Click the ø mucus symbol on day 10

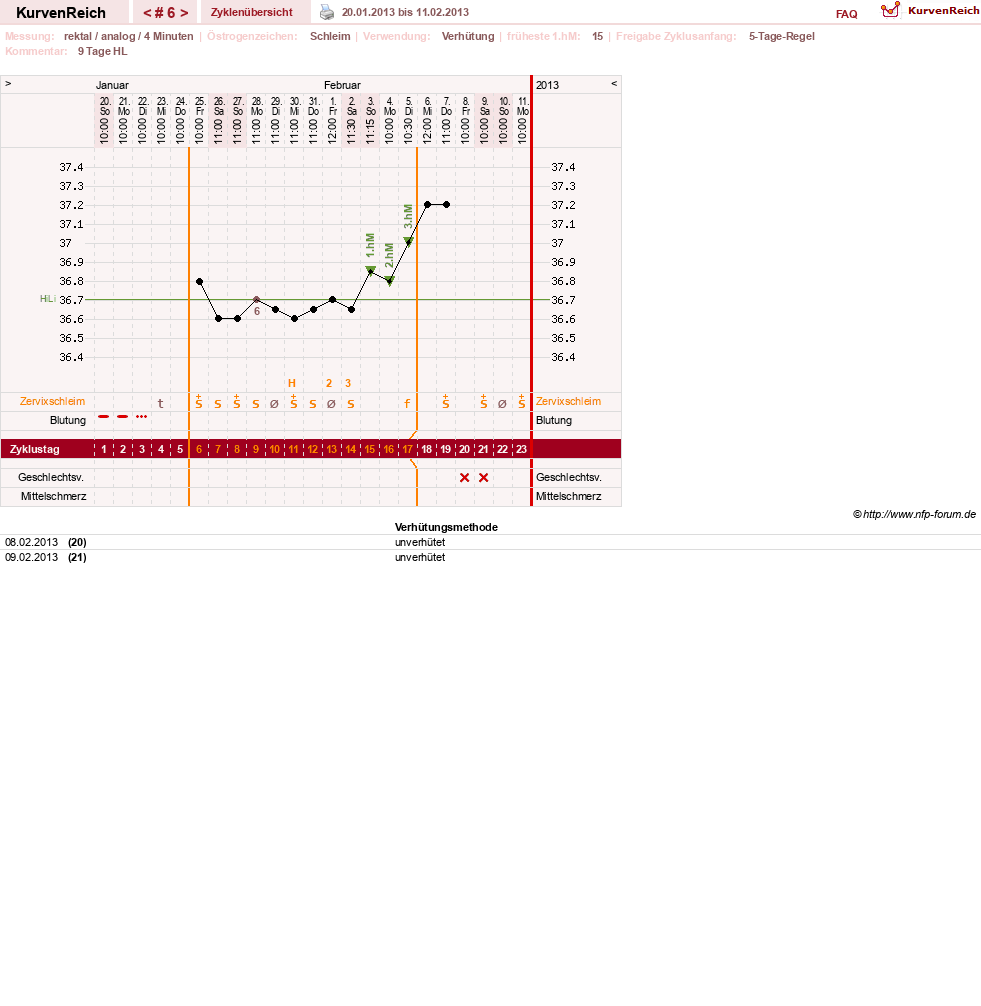(x=275, y=404)
